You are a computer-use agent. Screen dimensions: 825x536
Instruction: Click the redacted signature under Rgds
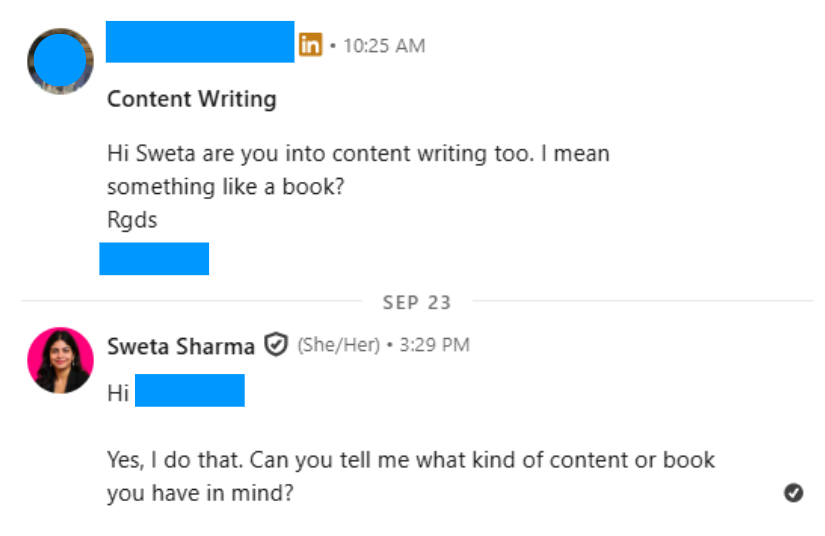pyautogui.click(x=154, y=258)
